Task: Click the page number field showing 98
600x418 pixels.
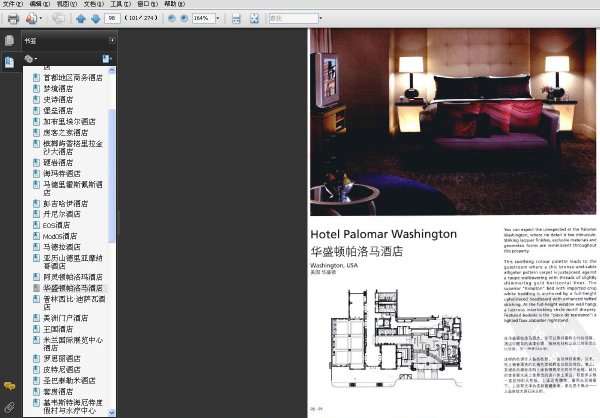Action: (112, 18)
